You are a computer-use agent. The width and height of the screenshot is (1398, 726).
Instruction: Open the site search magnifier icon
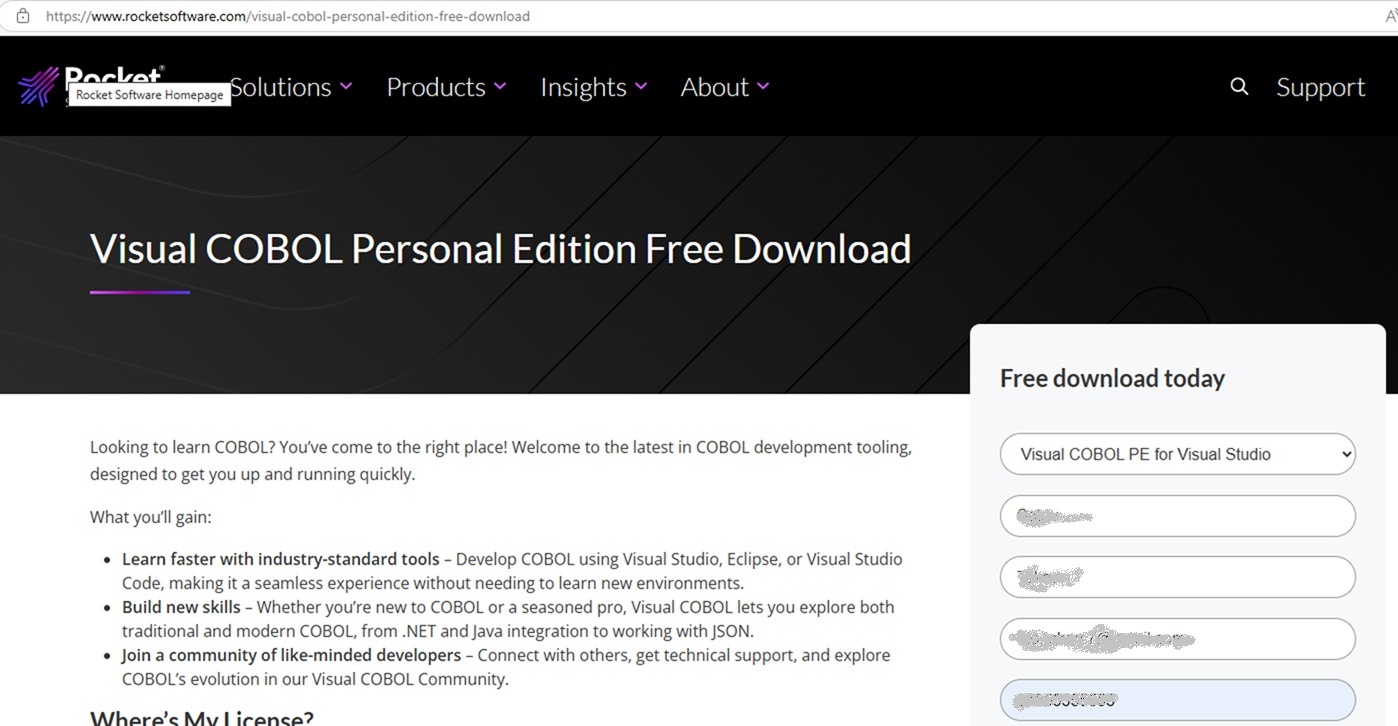[x=1239, y=87]
